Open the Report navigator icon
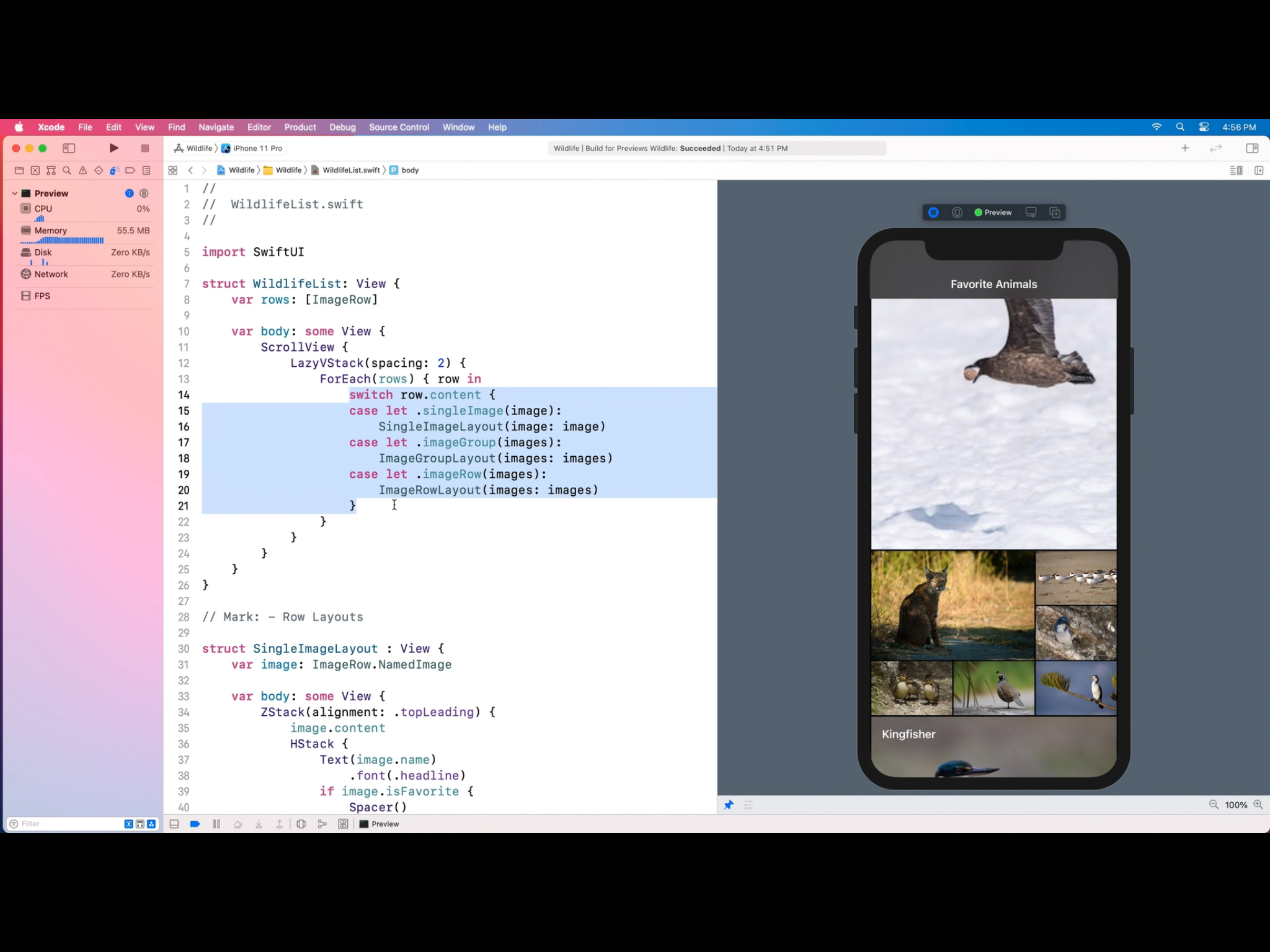This screenshot has height=952, width=1270. pos(146,170)
